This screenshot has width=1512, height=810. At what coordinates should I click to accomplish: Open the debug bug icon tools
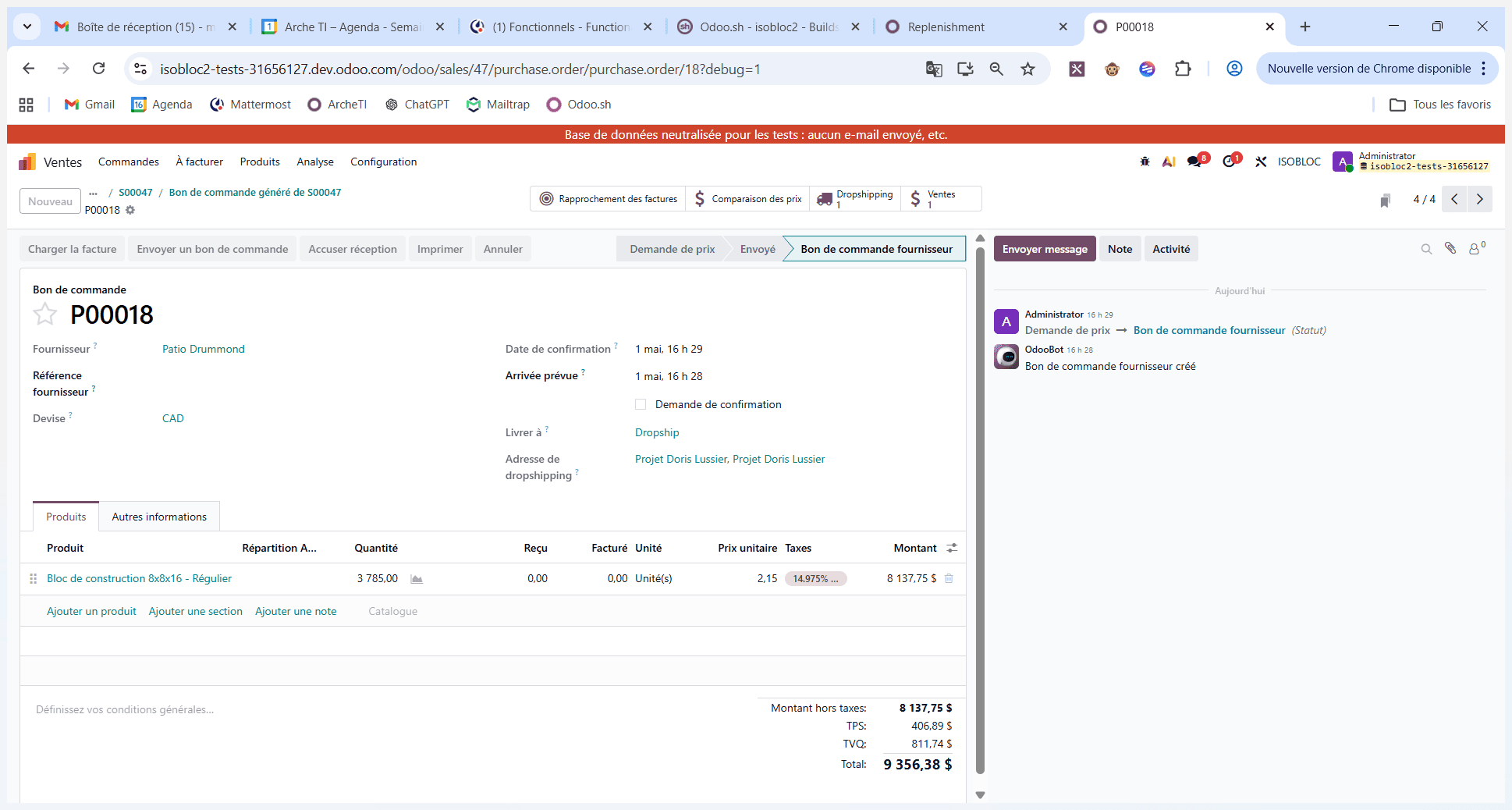1145,162
